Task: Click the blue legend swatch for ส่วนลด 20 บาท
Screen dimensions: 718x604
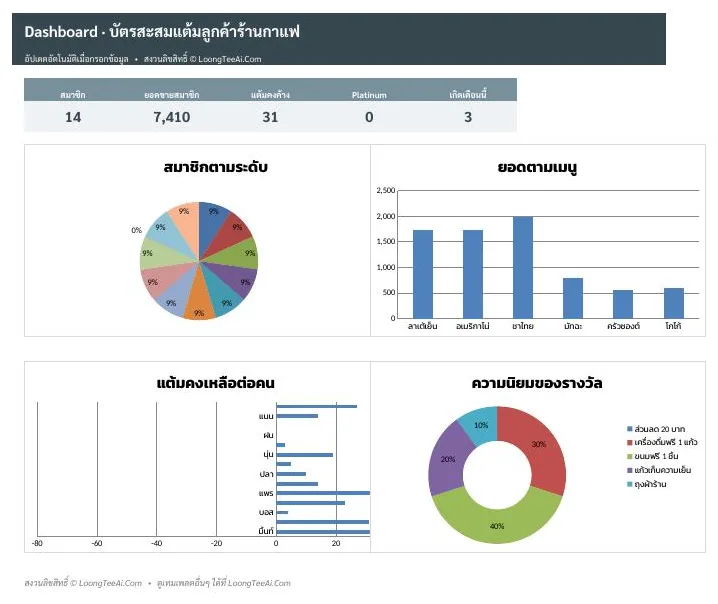Action: (x=630, y=429)
